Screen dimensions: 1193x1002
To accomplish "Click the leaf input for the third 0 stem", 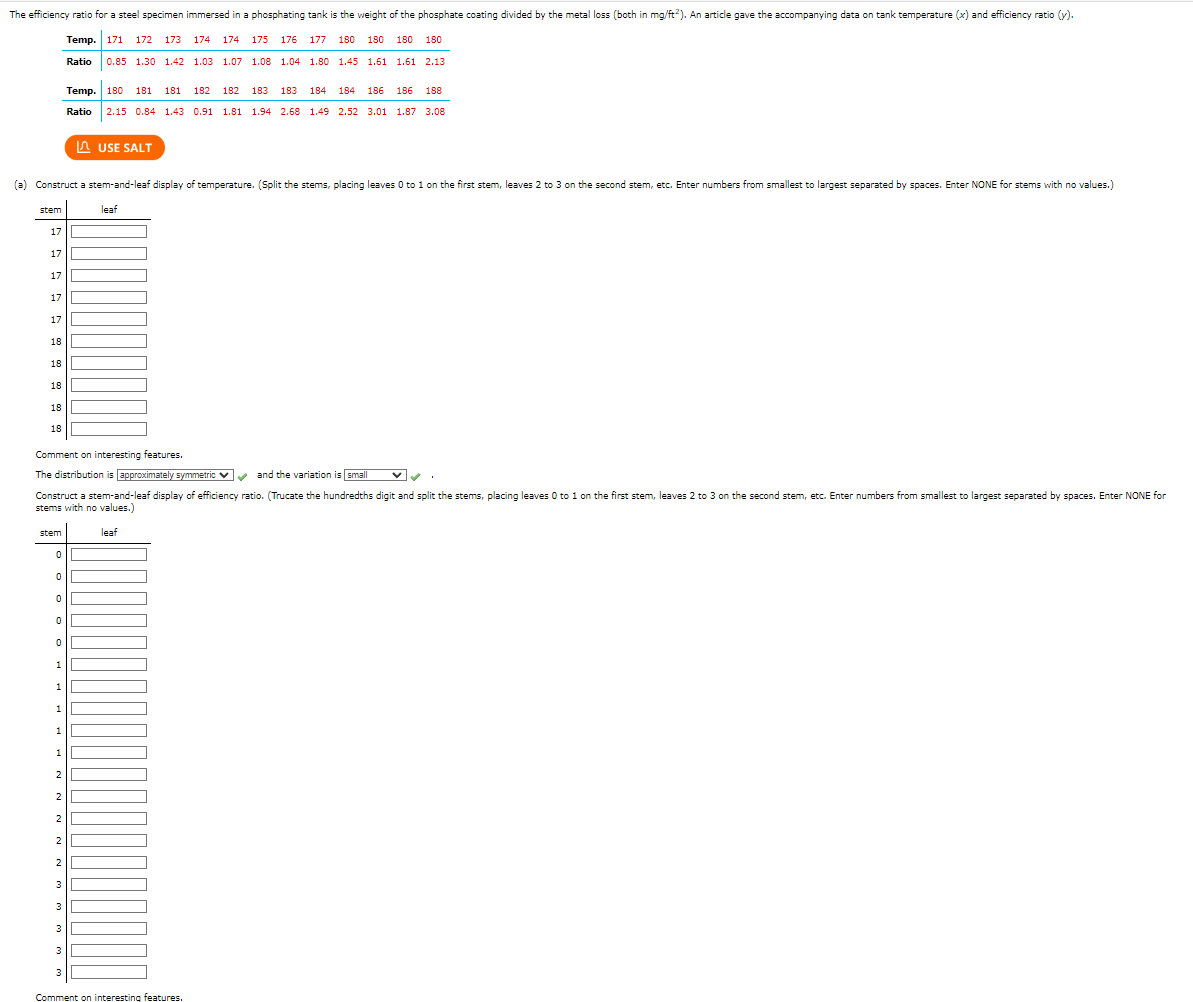I will (x=108, y=597).
